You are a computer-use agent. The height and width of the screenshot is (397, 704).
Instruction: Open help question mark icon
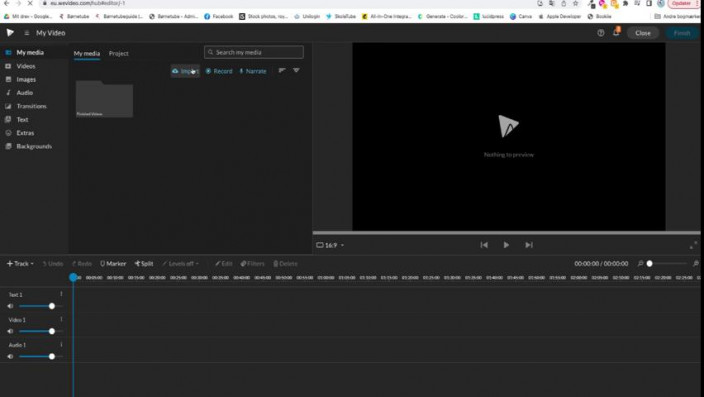[601, 33]
